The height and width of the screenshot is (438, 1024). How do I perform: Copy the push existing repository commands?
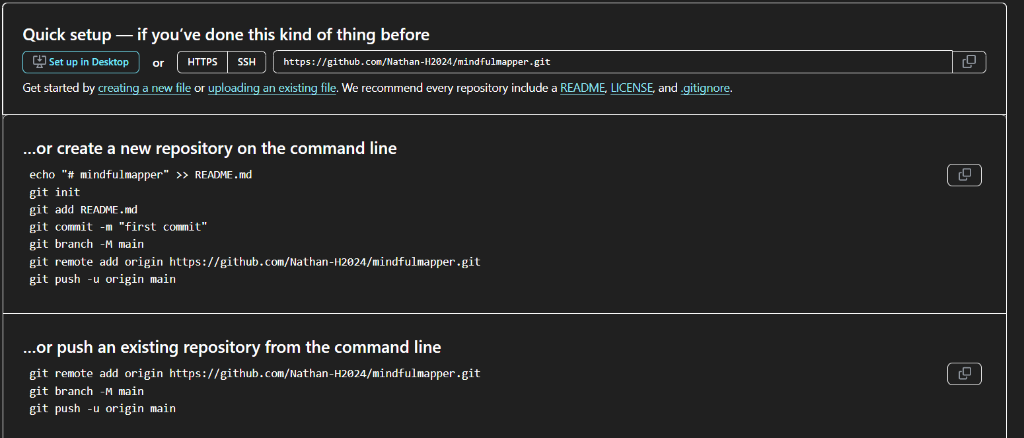coord(964,374)
